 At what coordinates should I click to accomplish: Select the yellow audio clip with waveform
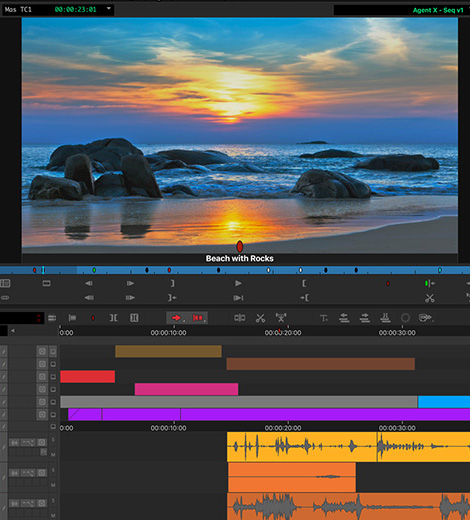(302, 447)
